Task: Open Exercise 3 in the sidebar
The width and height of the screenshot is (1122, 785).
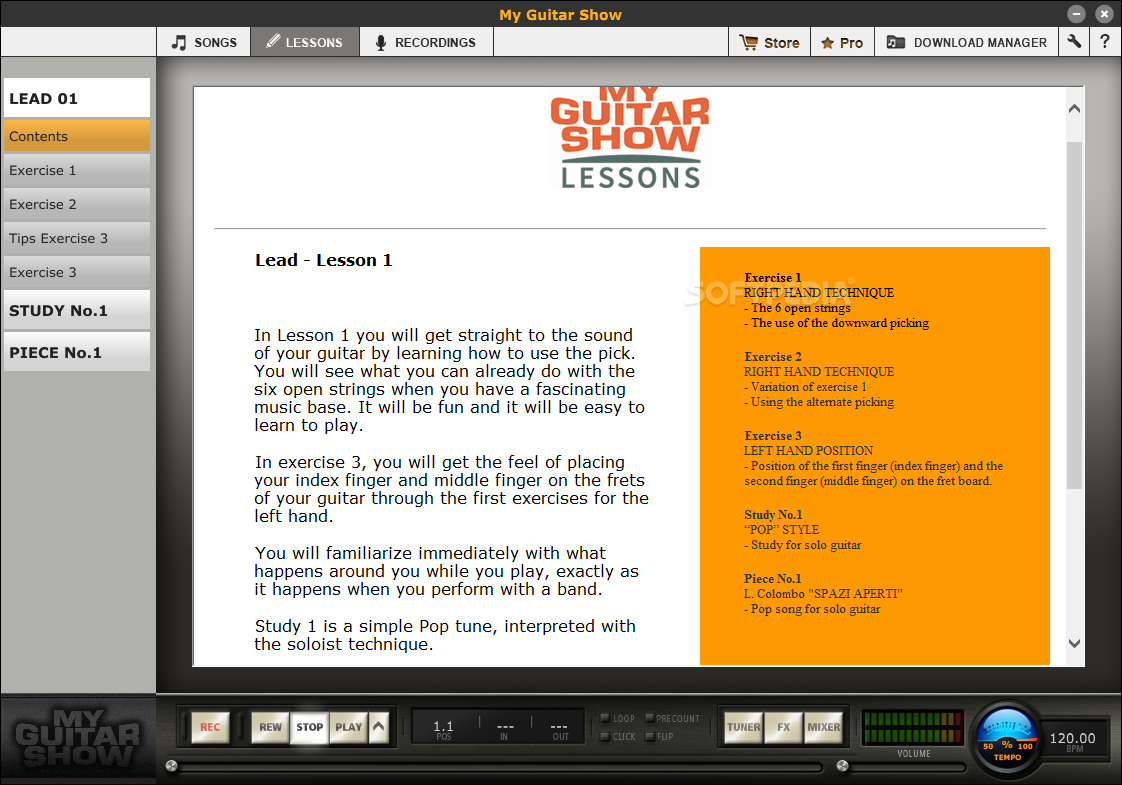Action: [77, 272]
